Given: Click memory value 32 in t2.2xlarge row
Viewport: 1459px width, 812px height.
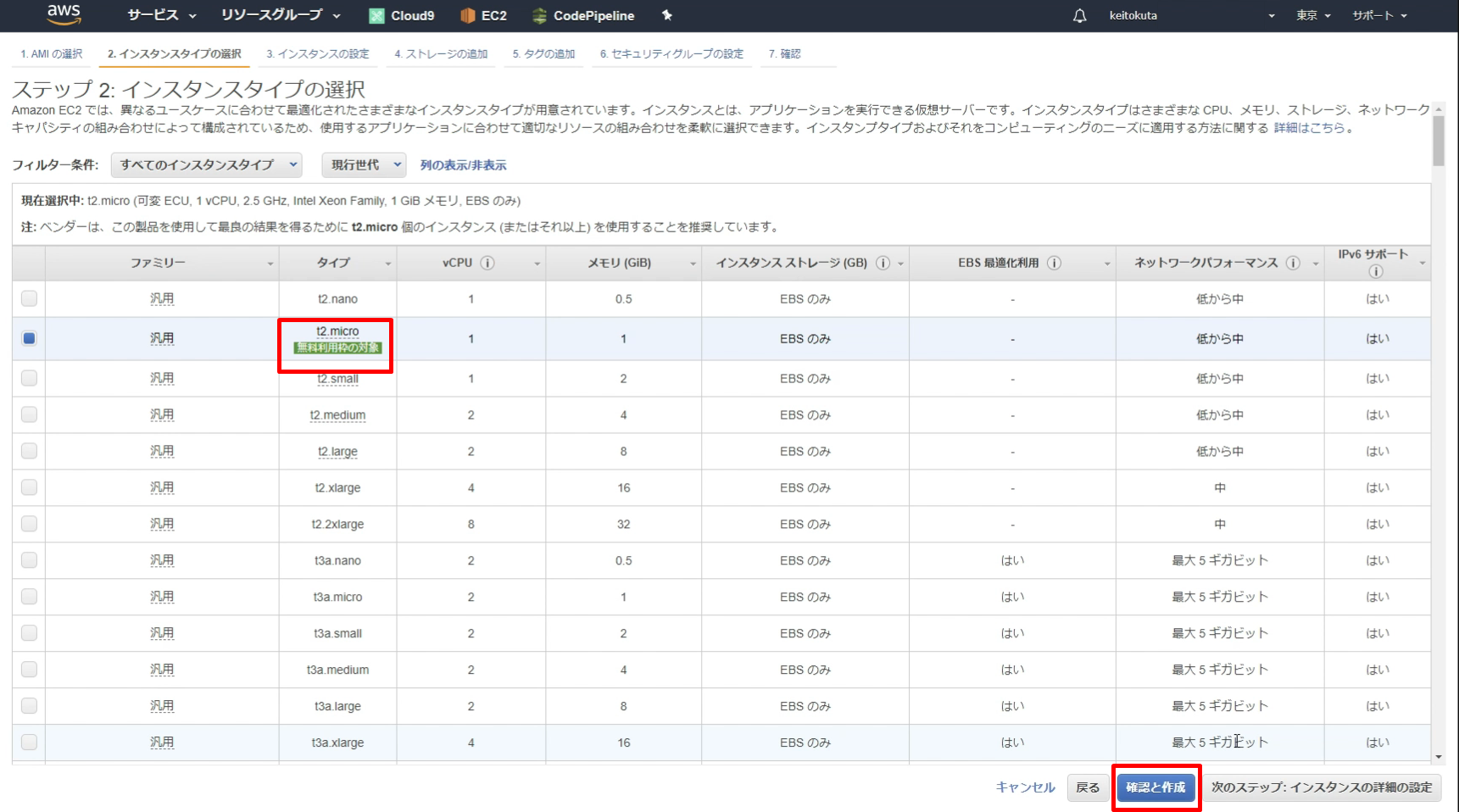Looking at the screenshot, I should (x=623, y=524).
